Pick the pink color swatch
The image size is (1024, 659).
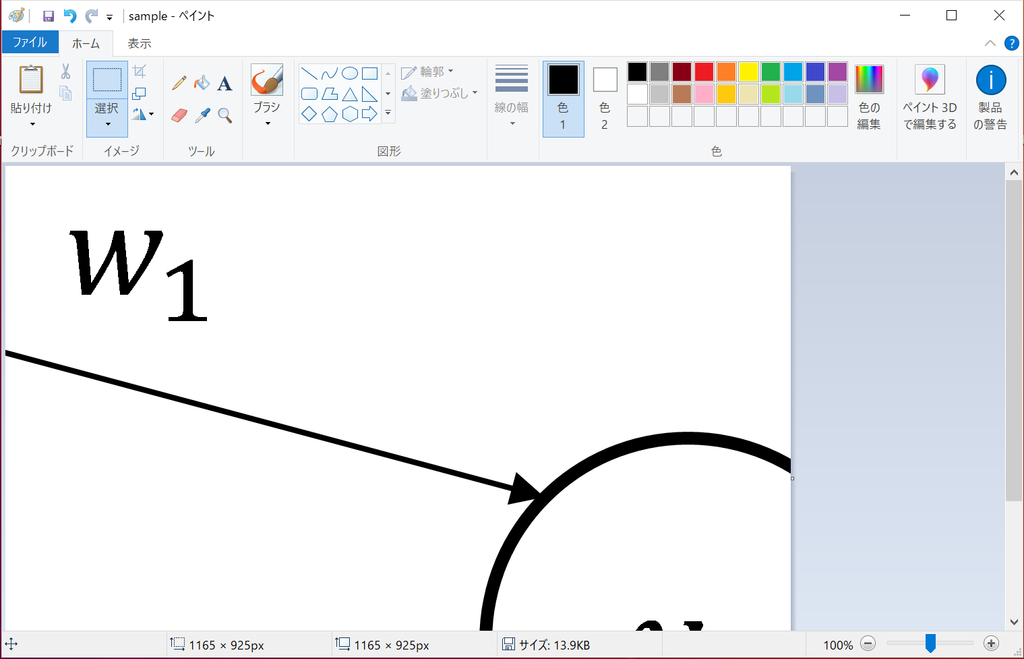(x=704, y=94)
